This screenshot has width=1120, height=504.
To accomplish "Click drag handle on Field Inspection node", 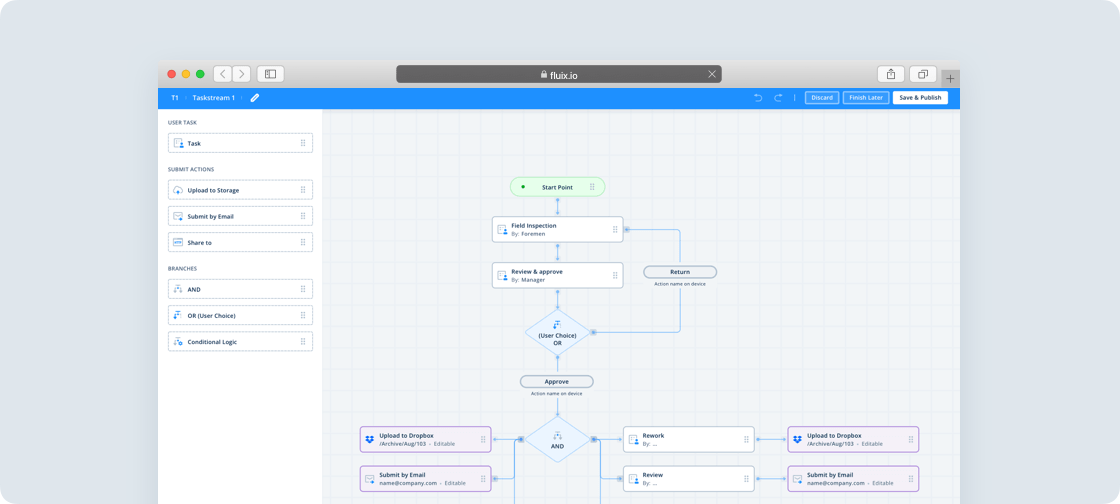I will (x=615, y=230).
